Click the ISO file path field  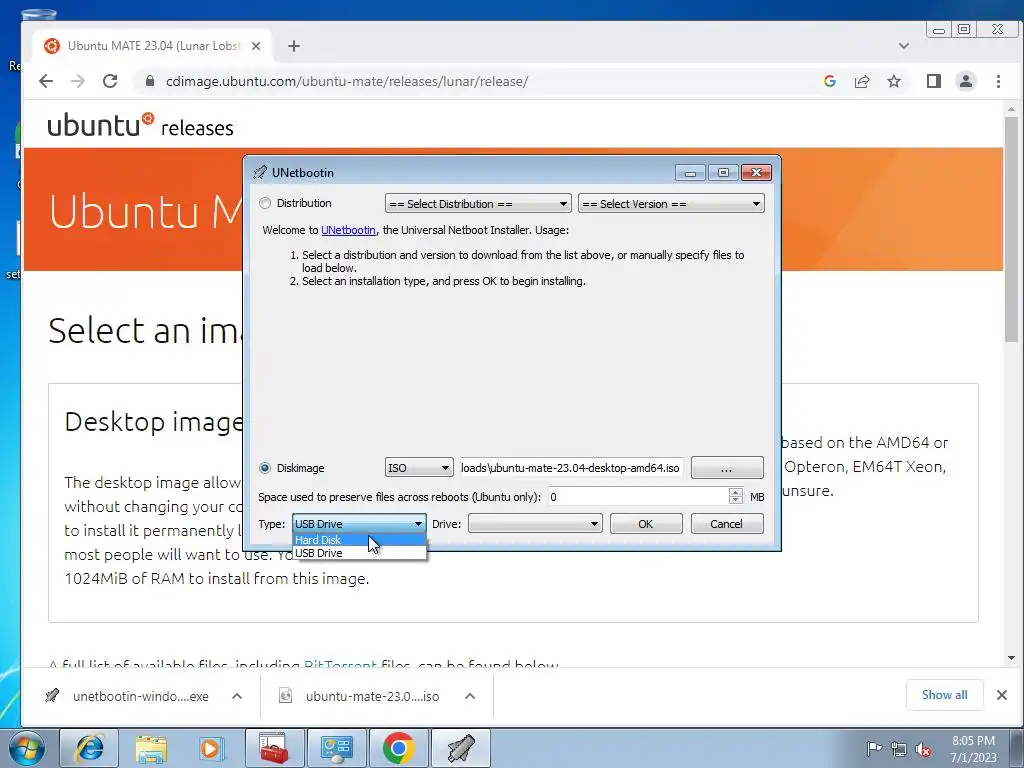[571, 468]
